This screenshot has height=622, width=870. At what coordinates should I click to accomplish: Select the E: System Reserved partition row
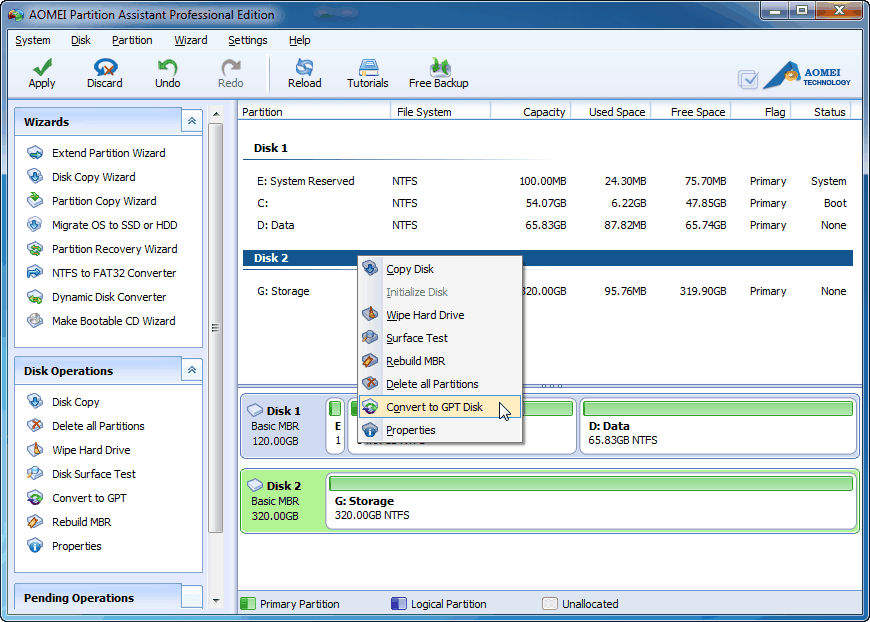pyautogui.click(x=548, y=181)
